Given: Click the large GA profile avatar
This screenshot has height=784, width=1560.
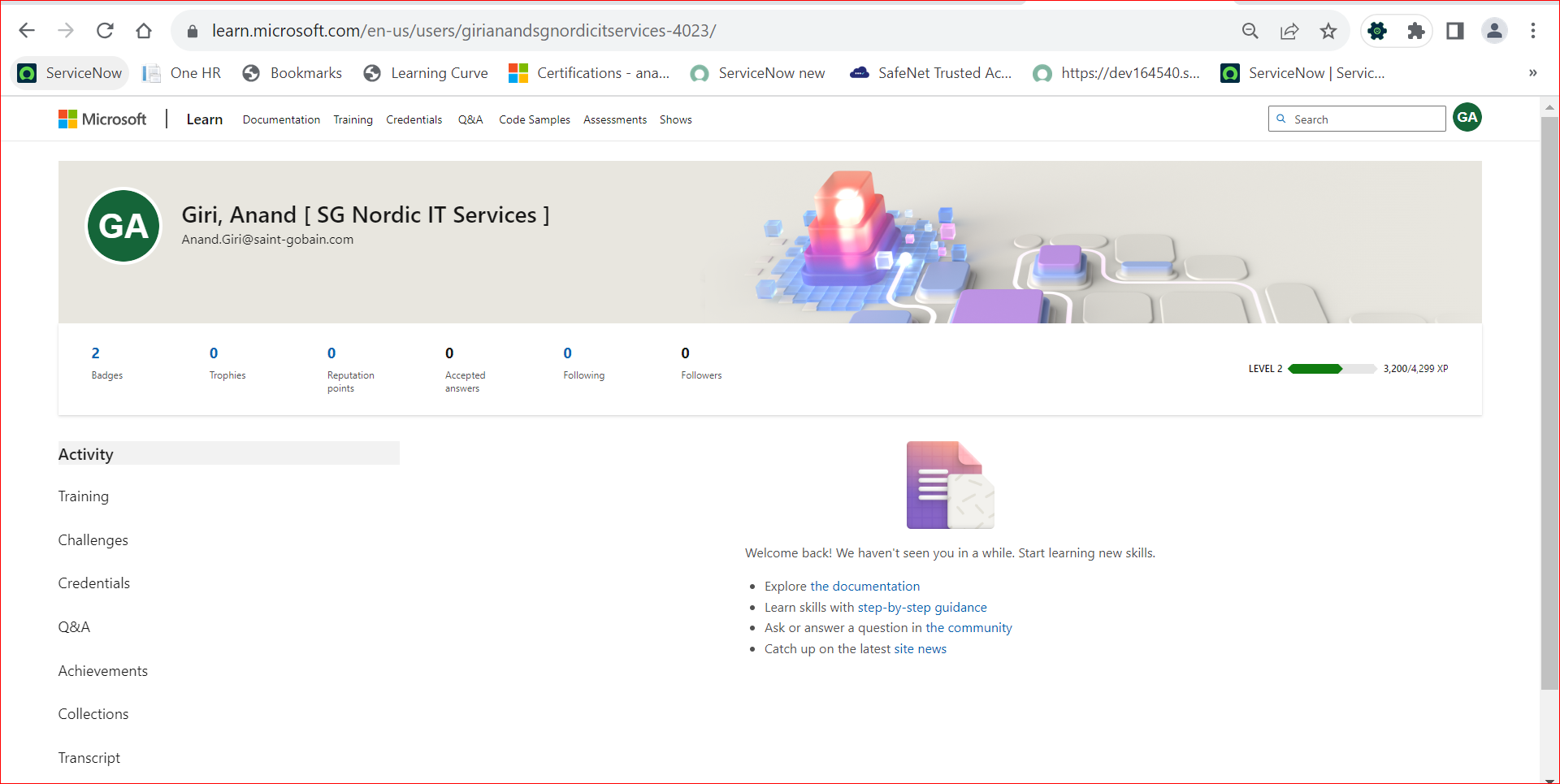Looking at the screenshot, I should pyautogui.click(x=123, y=226).
